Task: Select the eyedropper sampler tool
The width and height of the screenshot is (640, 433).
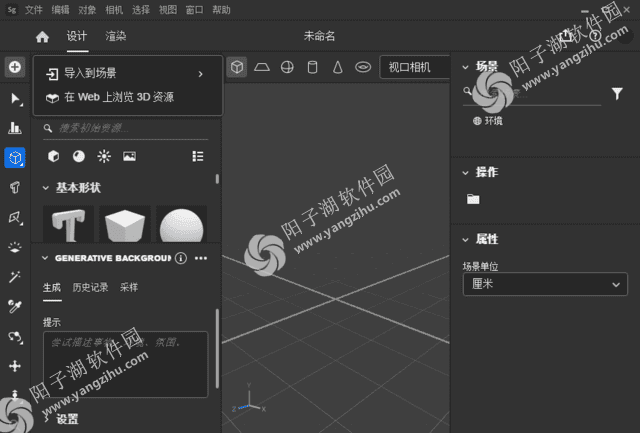Action: click(15, 306)
